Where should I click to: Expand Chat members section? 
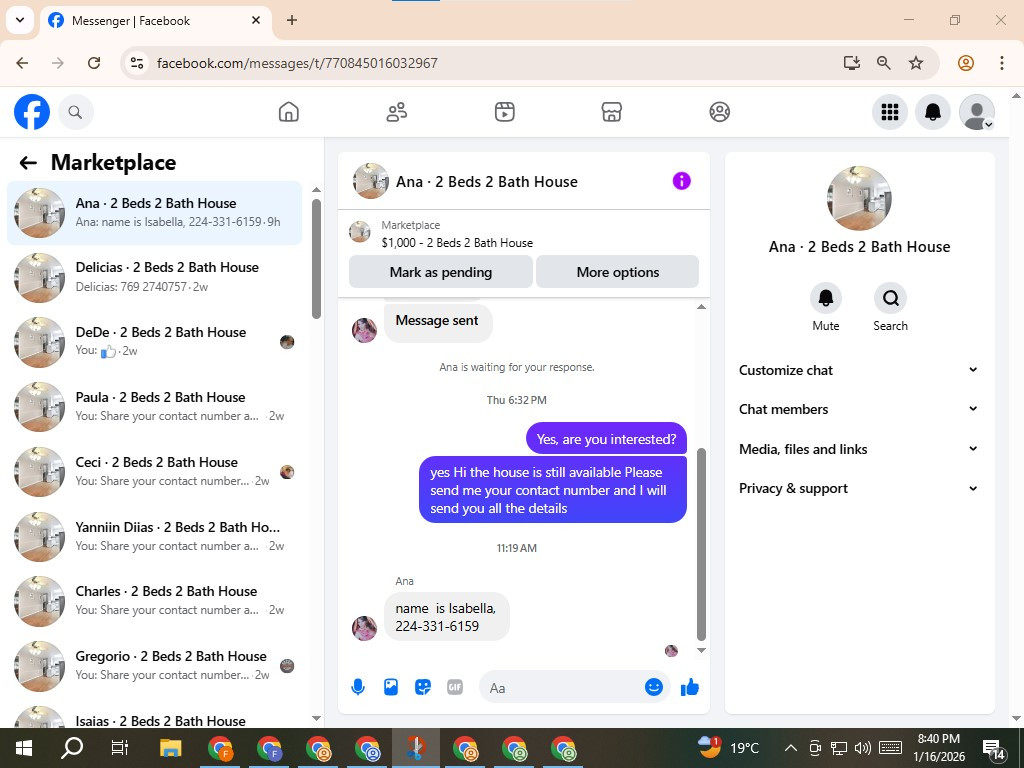click(x=858, y=409)
